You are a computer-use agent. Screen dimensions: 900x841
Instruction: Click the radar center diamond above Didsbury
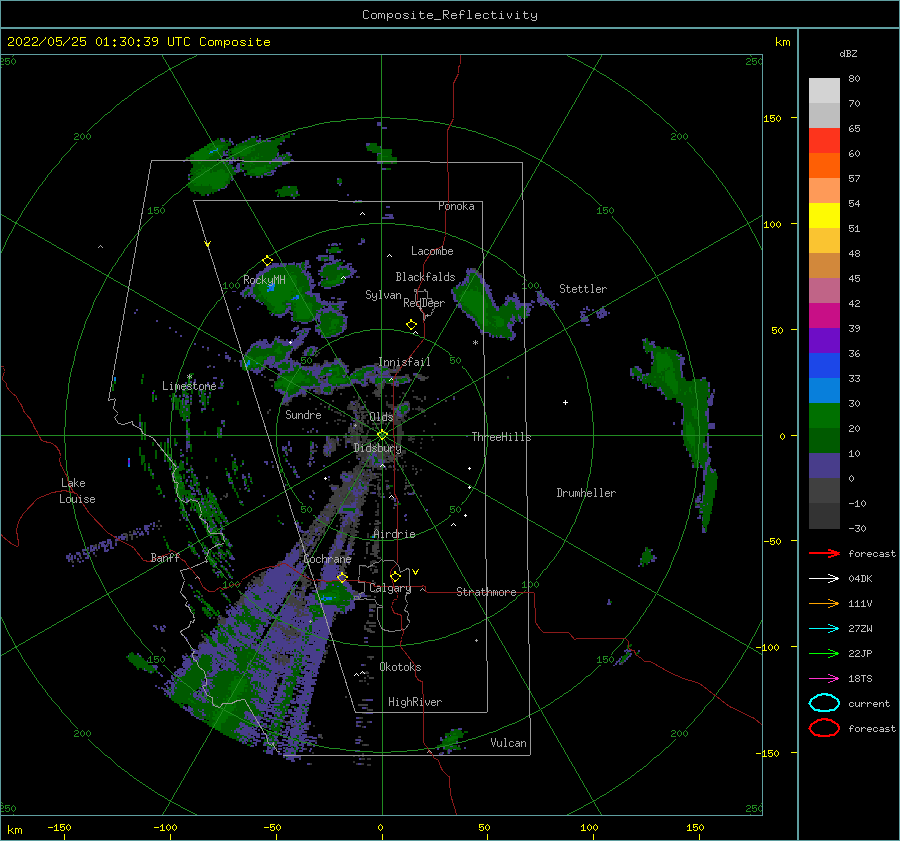382,435
